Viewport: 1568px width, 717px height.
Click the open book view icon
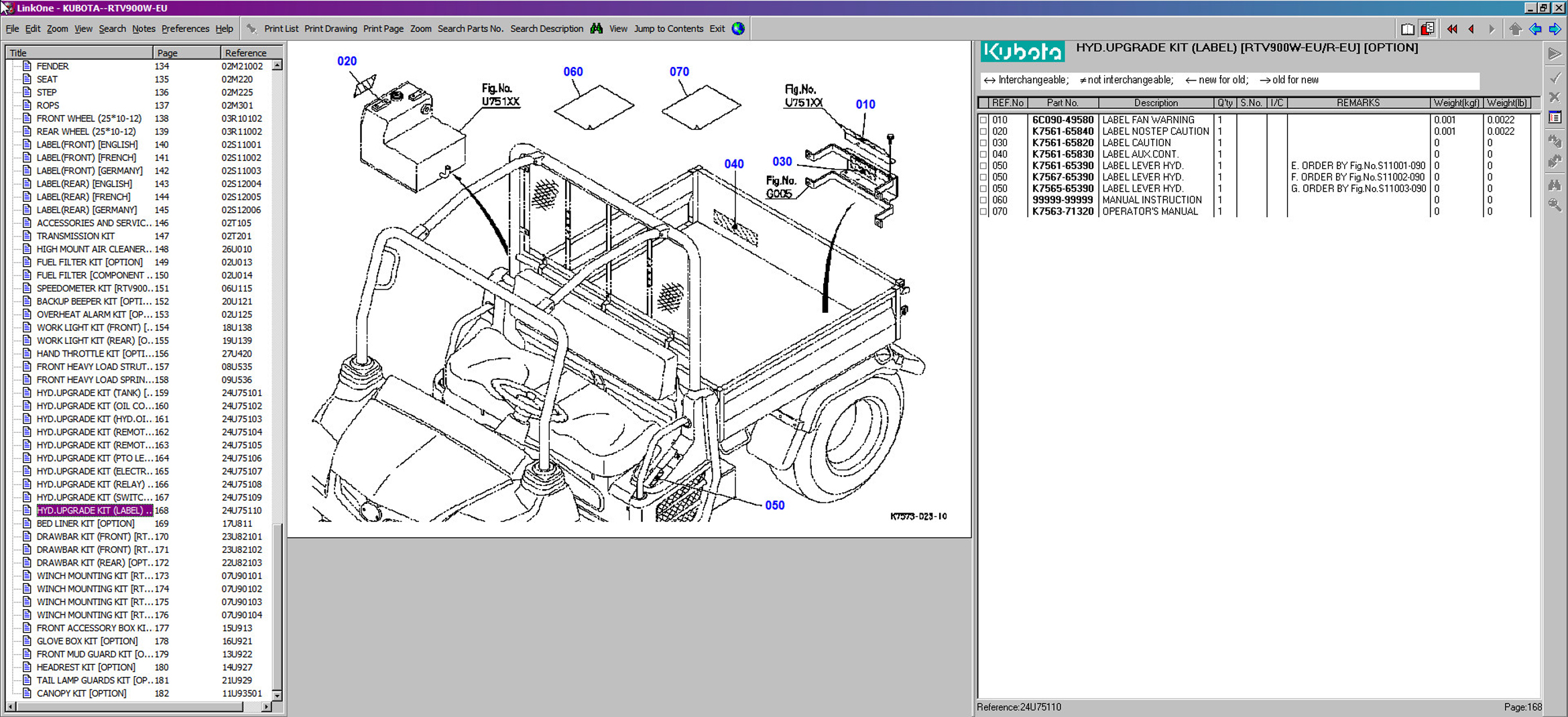point(1407,29)
